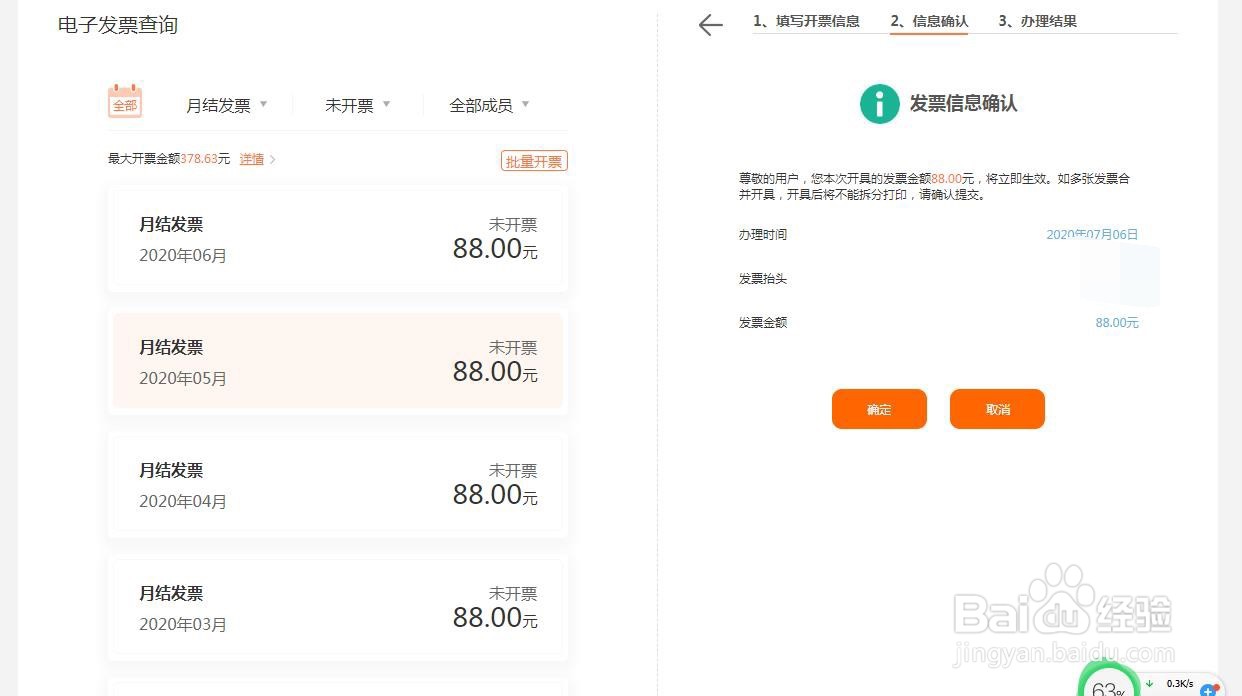Click the 确定 confirm button
The image size is (1242, 696).
click(x=879, y=409)
